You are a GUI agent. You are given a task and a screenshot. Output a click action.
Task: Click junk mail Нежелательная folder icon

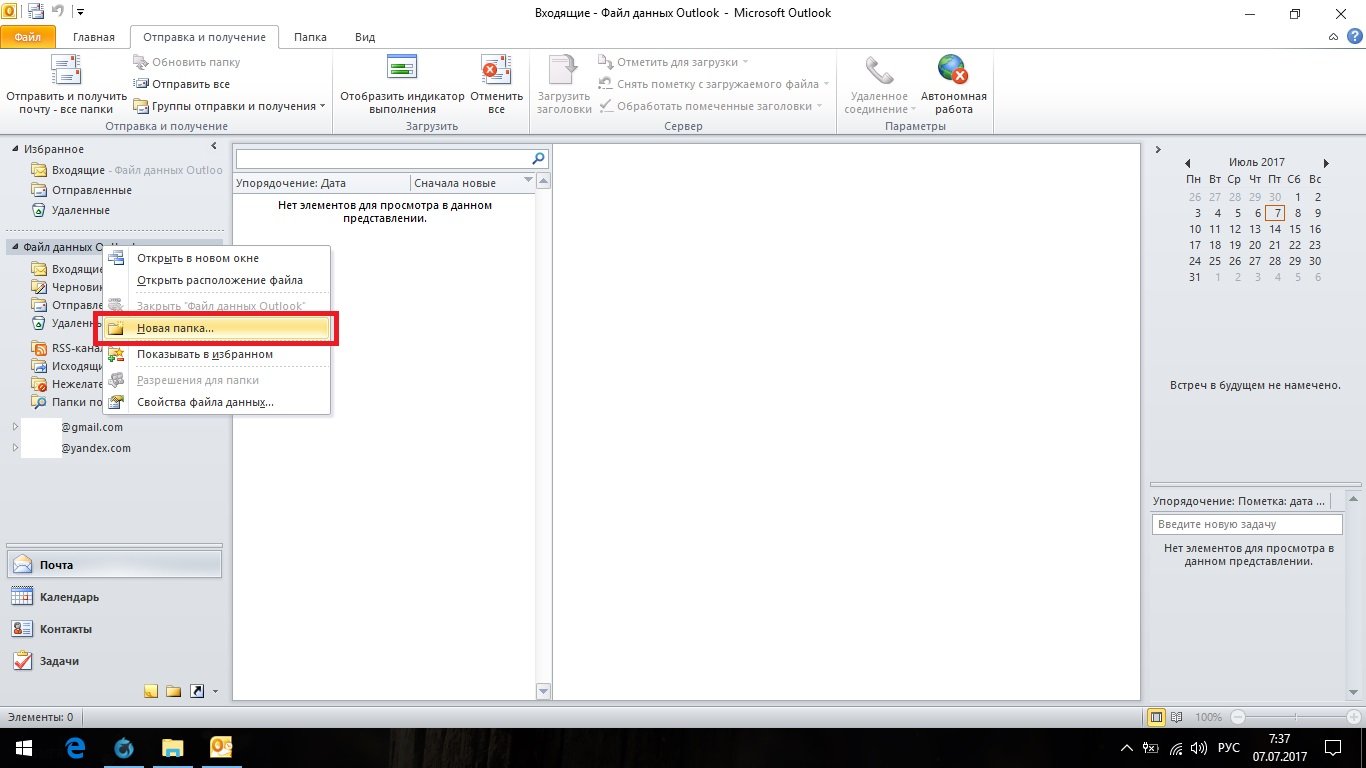tap(39, 384)
